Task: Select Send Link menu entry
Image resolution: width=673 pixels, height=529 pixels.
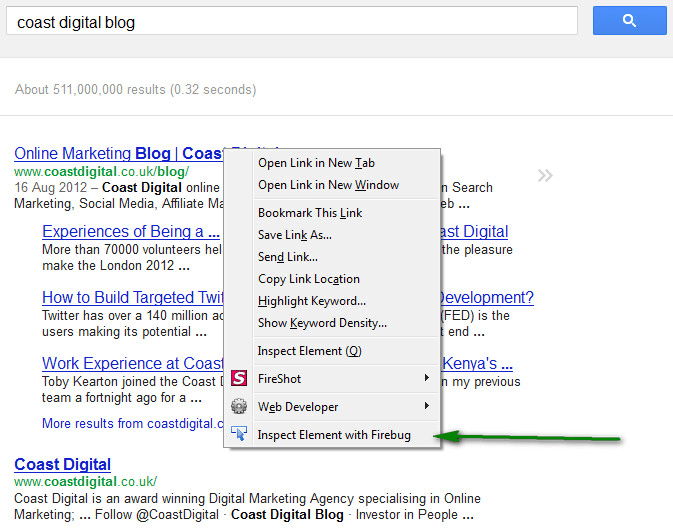Action: click(288, 257)
